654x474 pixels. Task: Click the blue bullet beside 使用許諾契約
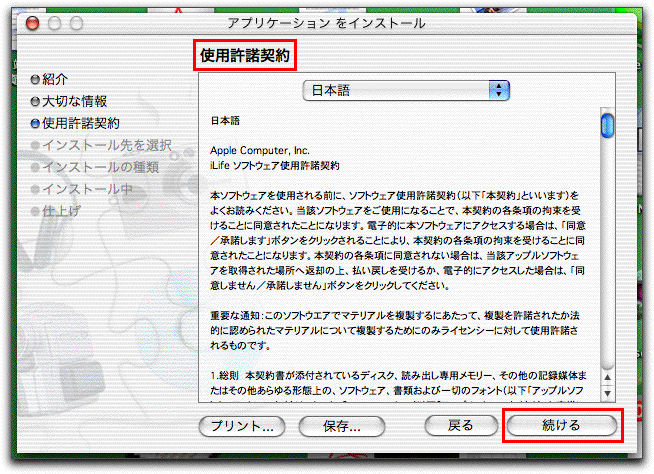(35, 124)
